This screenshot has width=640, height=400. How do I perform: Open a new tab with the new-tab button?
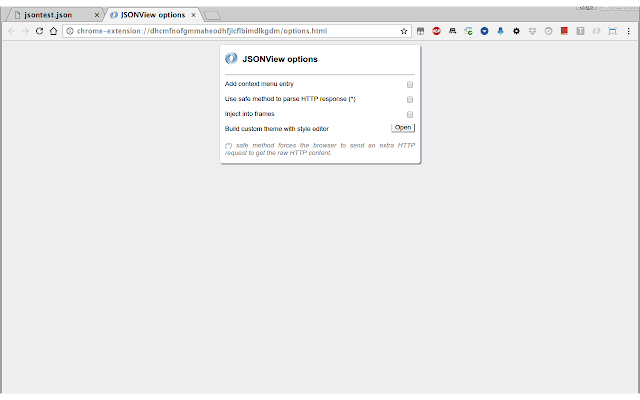(x=212, y=16)
